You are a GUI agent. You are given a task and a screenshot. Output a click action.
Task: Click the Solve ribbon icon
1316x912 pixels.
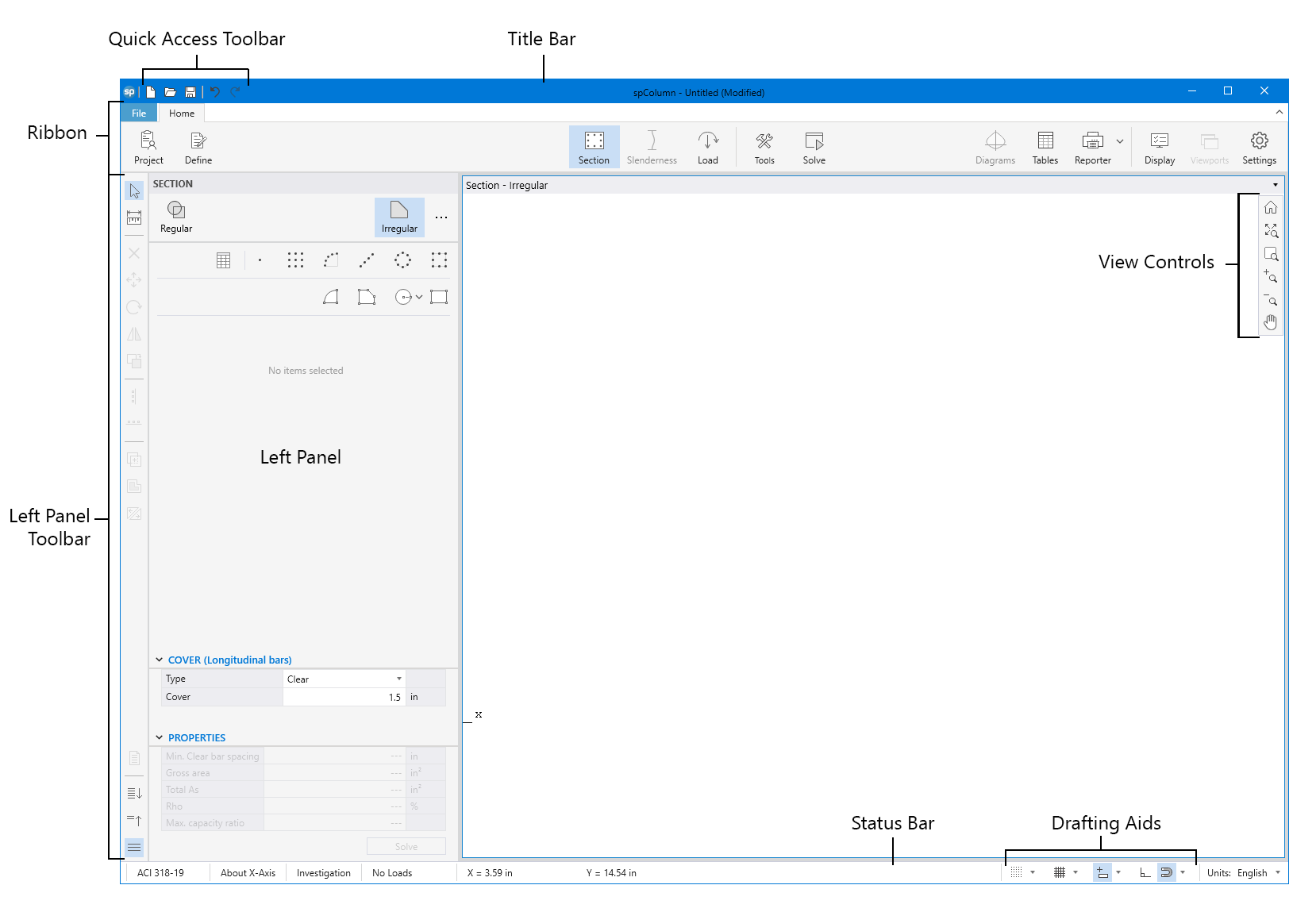(x=814, y=148)
